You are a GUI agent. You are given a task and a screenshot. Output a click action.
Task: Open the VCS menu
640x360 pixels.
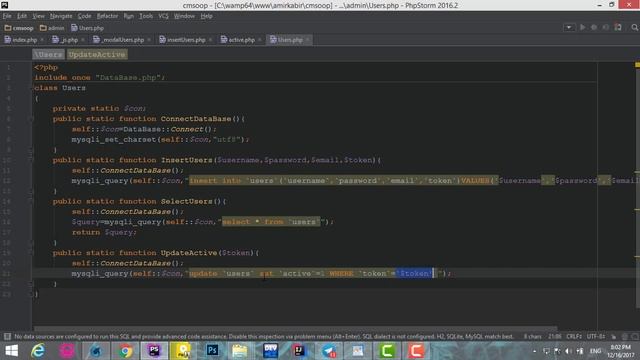pos(163,16)
